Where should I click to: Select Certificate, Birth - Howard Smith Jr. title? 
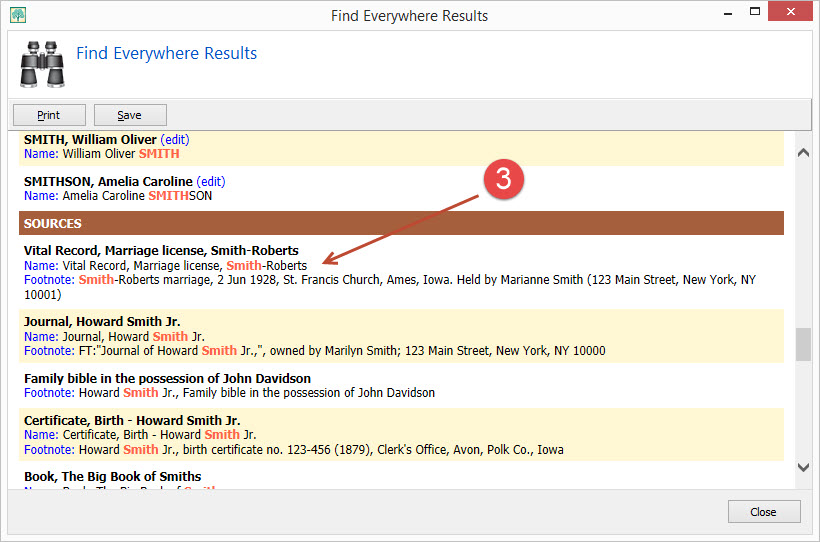click(132, 421)
